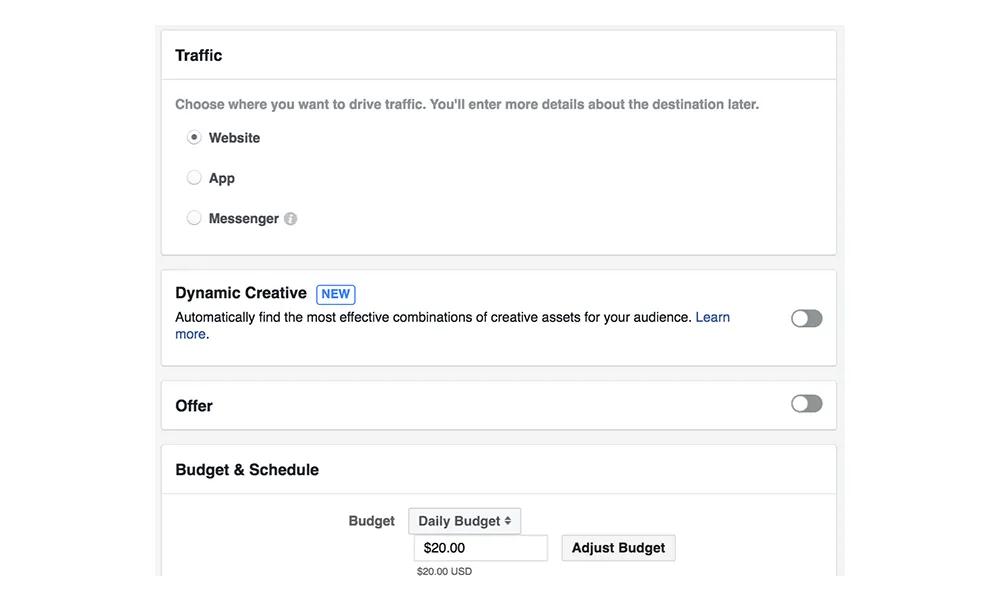Turn on the Offer toggle
This screenshot has width=1000, height=600.
point(806,403)
